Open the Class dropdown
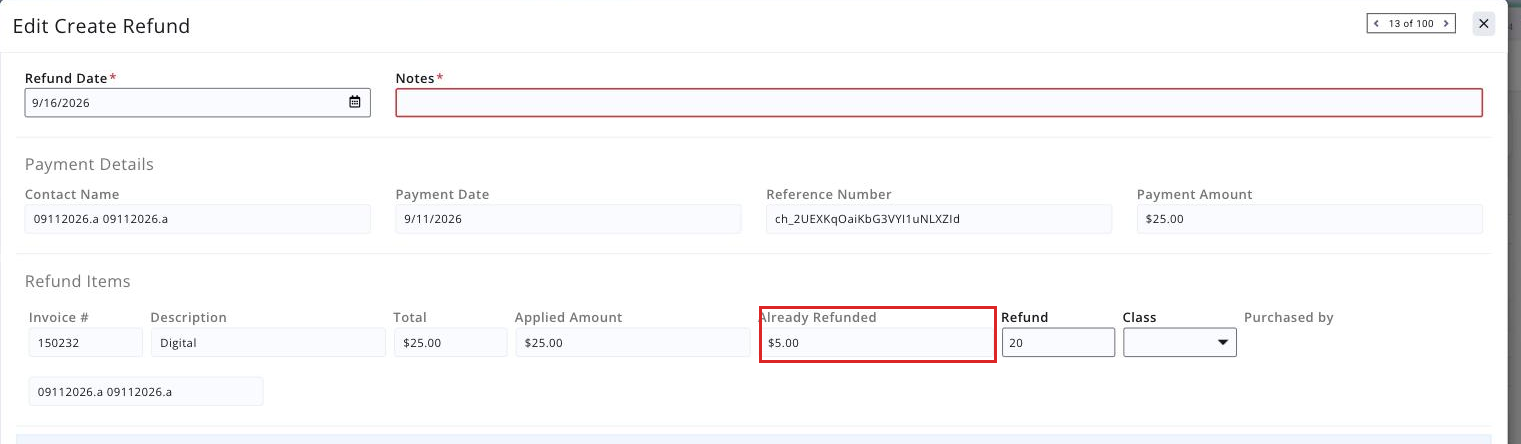This screenshot has height=444, width=1521. tap(1180, 342)
